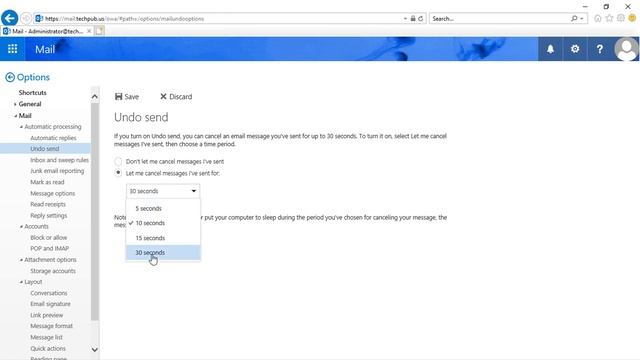Open Storage accounts settings

pos(53,271)
